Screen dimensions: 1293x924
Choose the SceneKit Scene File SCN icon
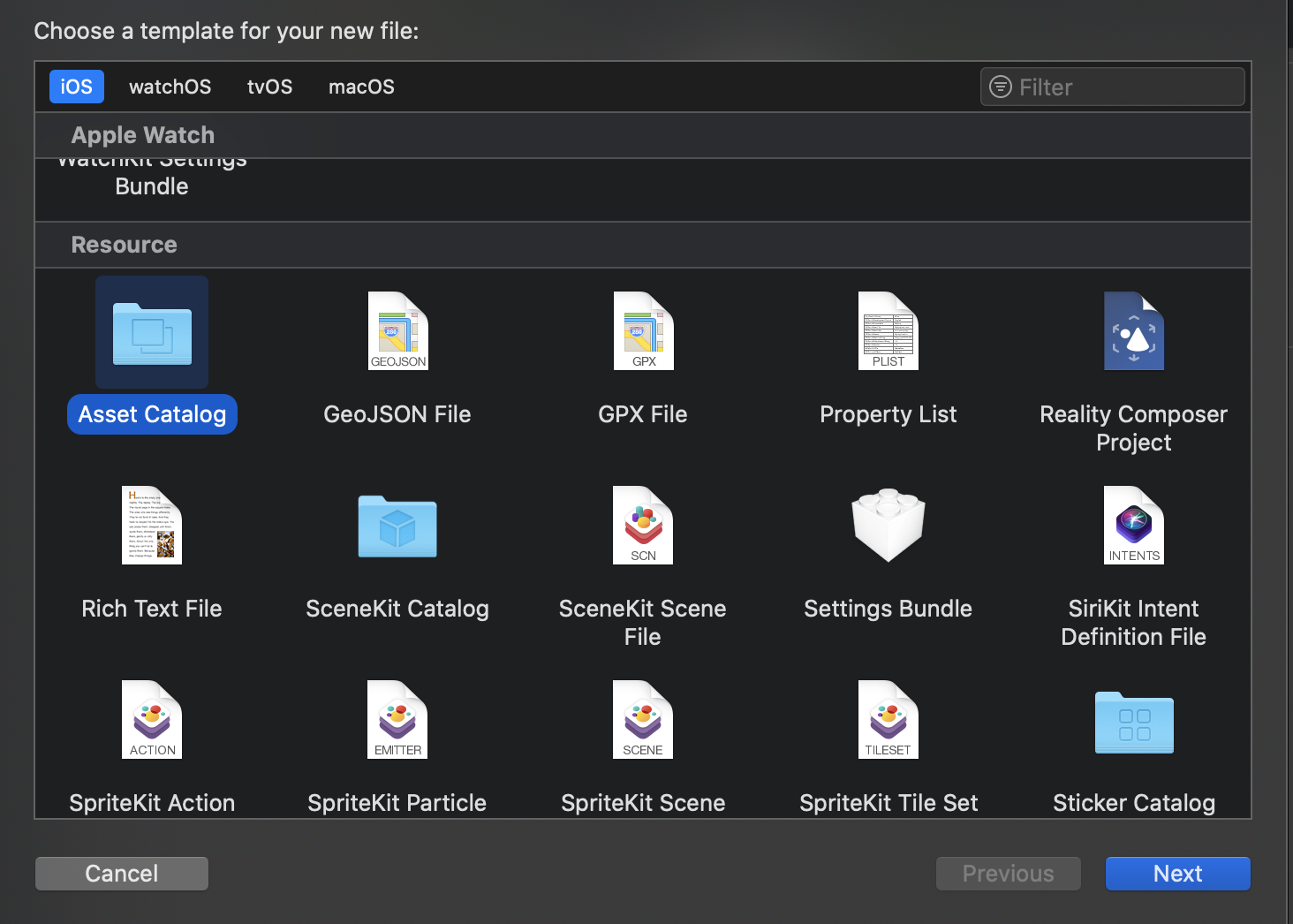point(643,525)
